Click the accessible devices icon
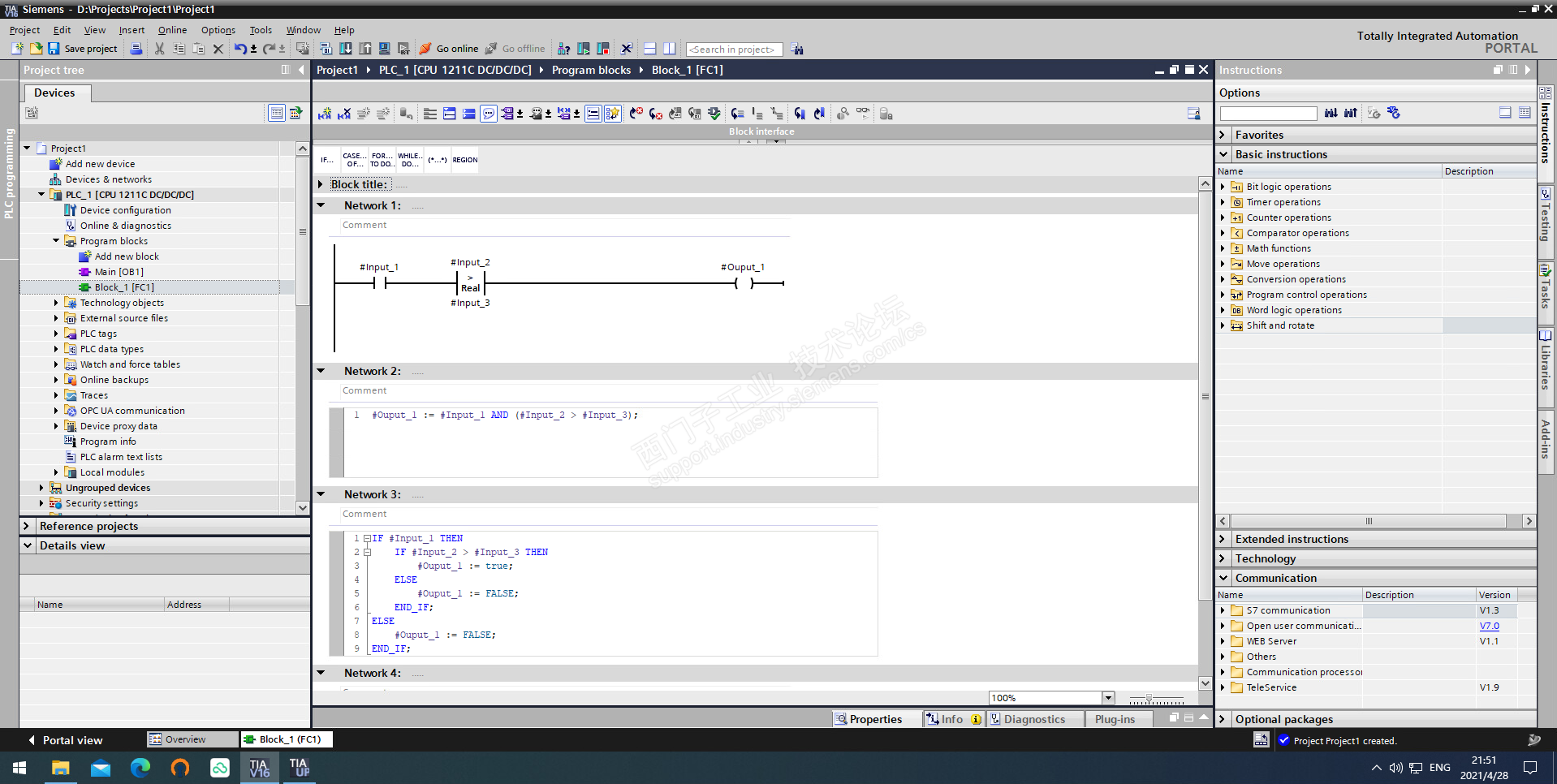Viewport: 1557px width, 784px height. [x=563, y=49]
